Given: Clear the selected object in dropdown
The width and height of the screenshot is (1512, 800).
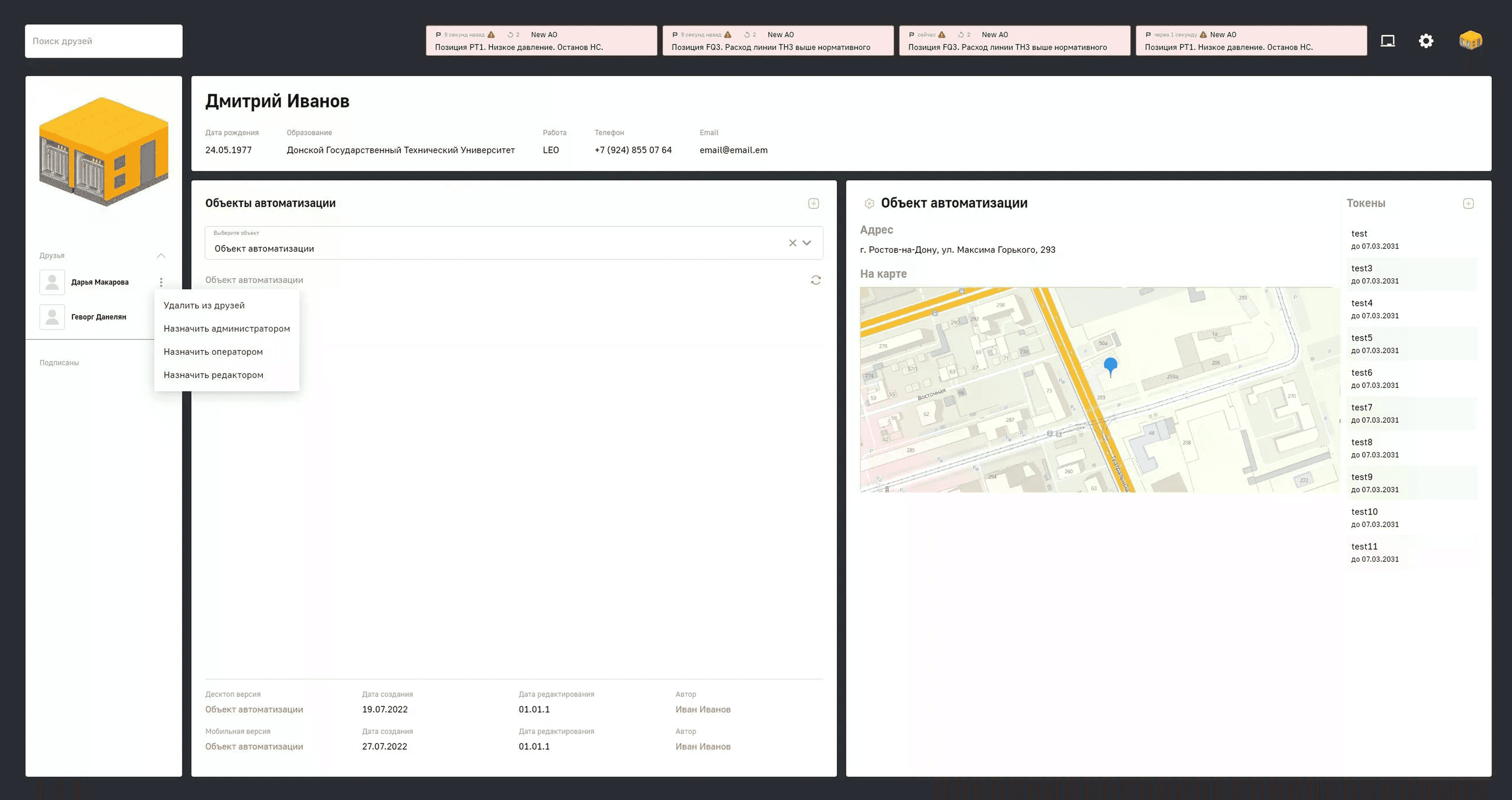Looking at the screenshot, I should (792, 243).
